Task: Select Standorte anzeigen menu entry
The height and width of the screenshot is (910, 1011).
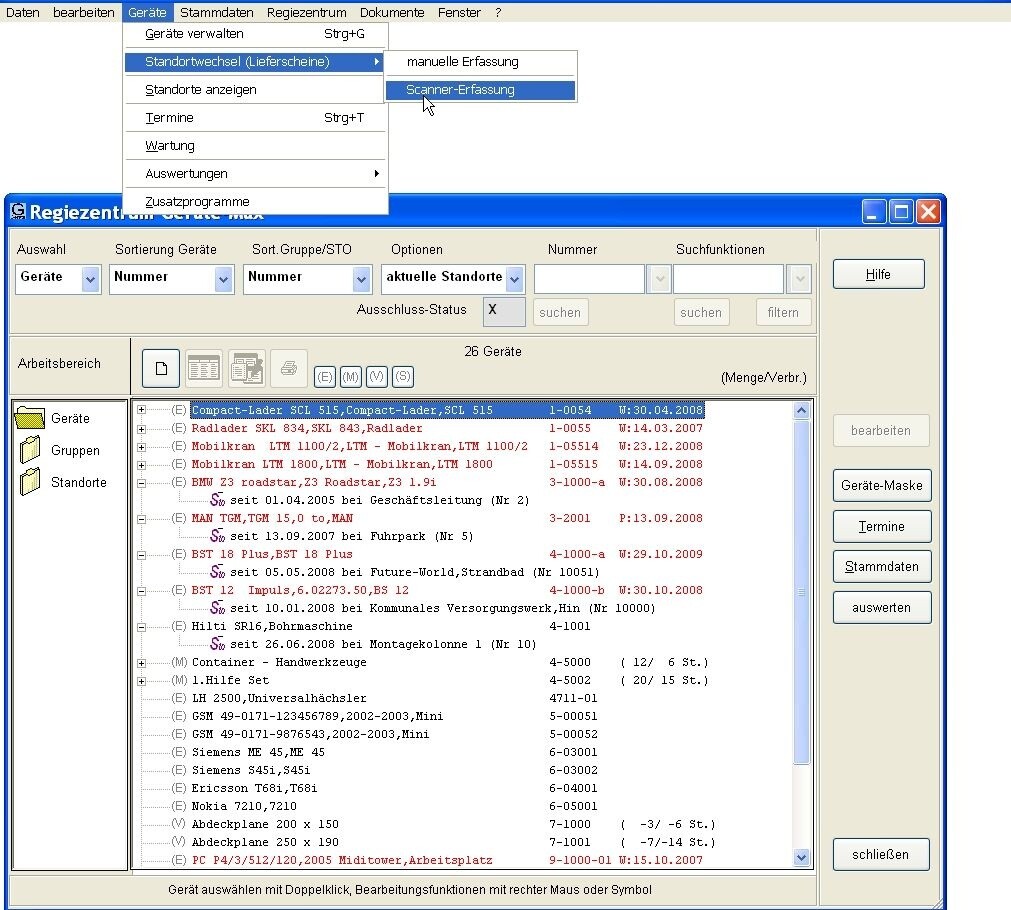Action: (255, 90)
